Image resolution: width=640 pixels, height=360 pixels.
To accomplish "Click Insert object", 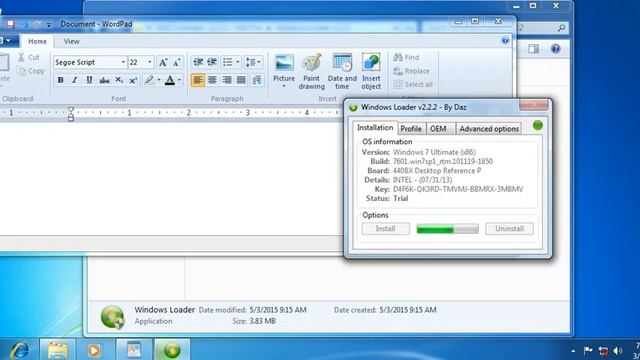I will 371,72.
